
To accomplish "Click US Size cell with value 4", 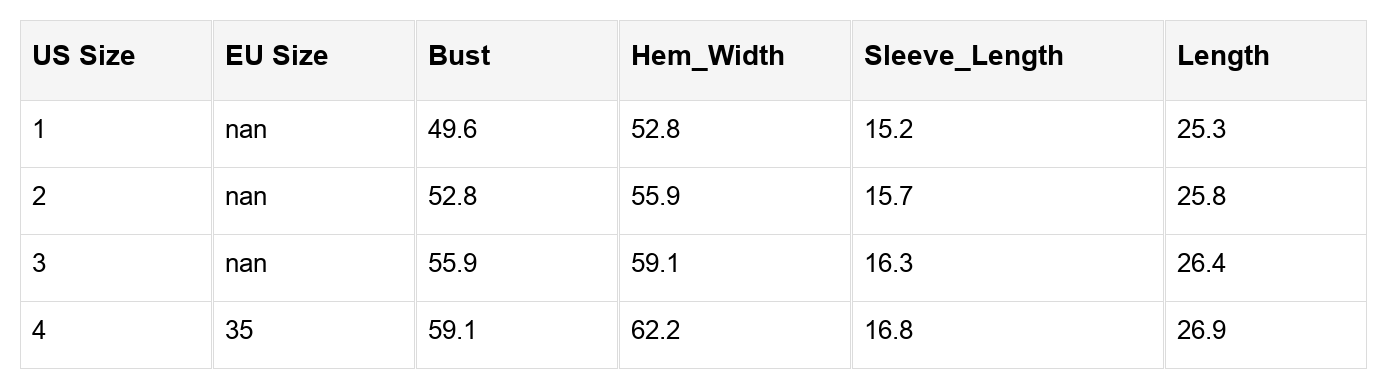I will click(x=116, y=335).
